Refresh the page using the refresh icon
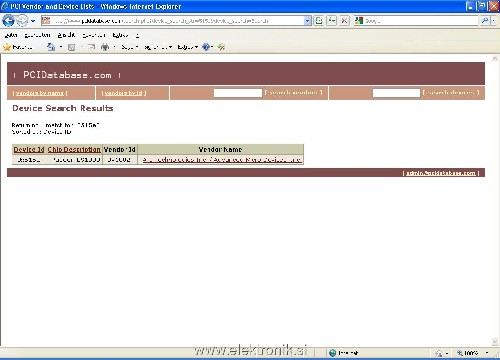Image resolution: width=500 pixels, height=360 pixels. pos(331,21)
